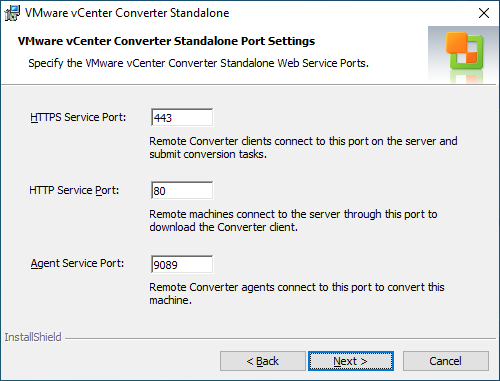The height and width of the screenshot is (381, 500).
Task: Click the 'Remote Converter clients connect' description
Action: (x=303, y=148)
